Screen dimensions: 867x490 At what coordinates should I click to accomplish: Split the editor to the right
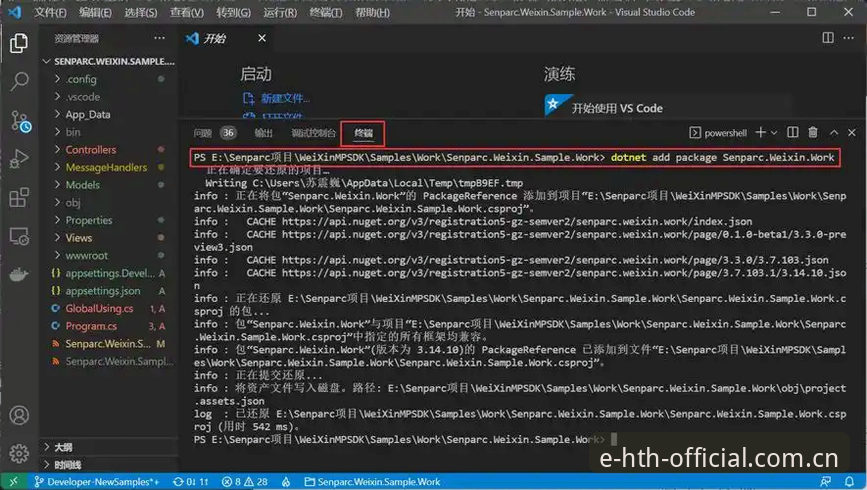(828, 38)
